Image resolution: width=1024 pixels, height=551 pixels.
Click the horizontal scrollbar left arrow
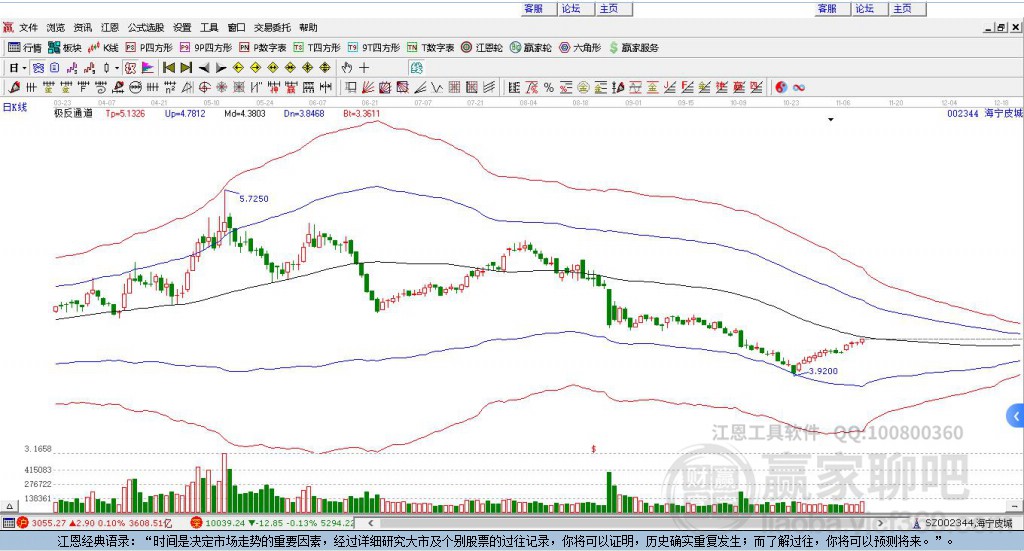click(x=370, y=523)
